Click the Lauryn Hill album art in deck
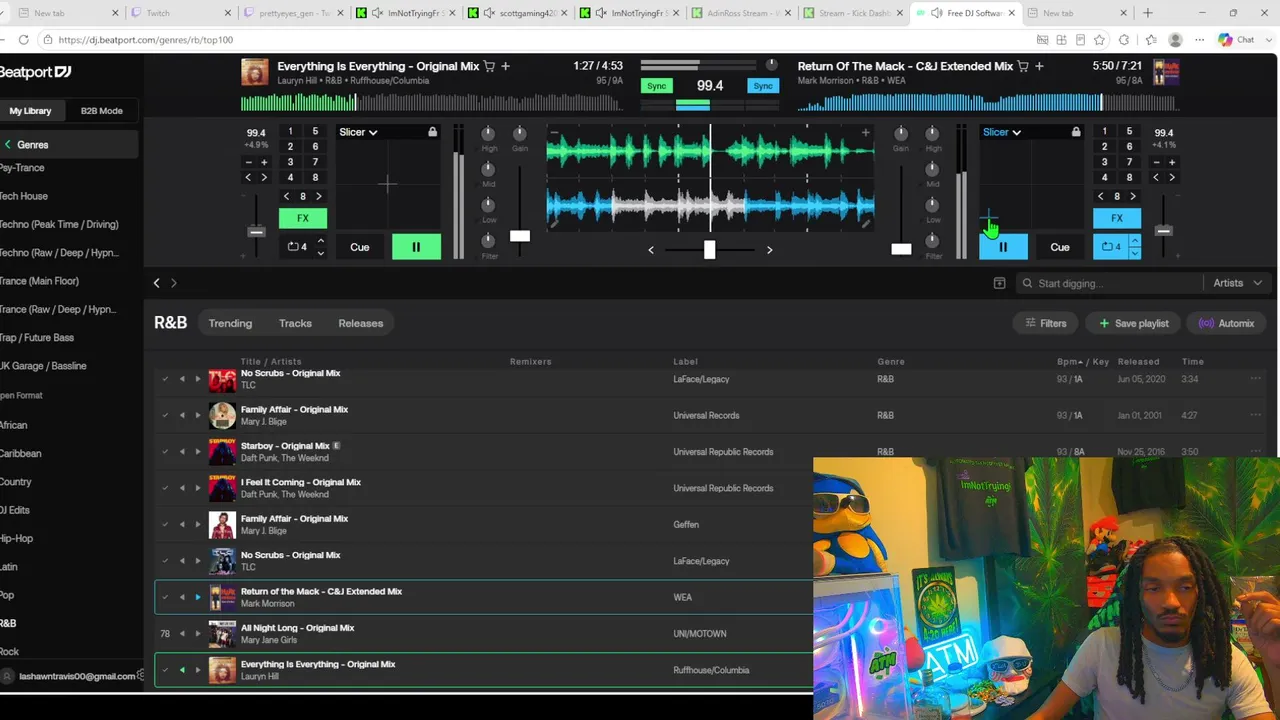The height and width of the screenshot is (720, 1280). click(x=255, y=72)
